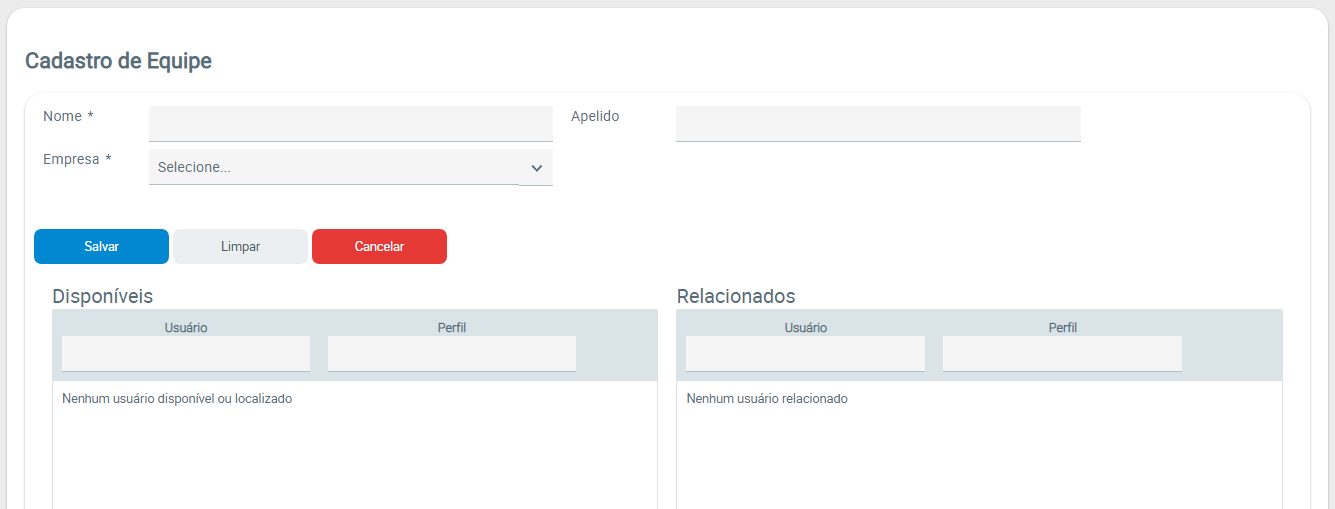Click the Usuário column header in Disponíveis
The width and height of the screenshot is (1335, 509).
tap(186, 327)
